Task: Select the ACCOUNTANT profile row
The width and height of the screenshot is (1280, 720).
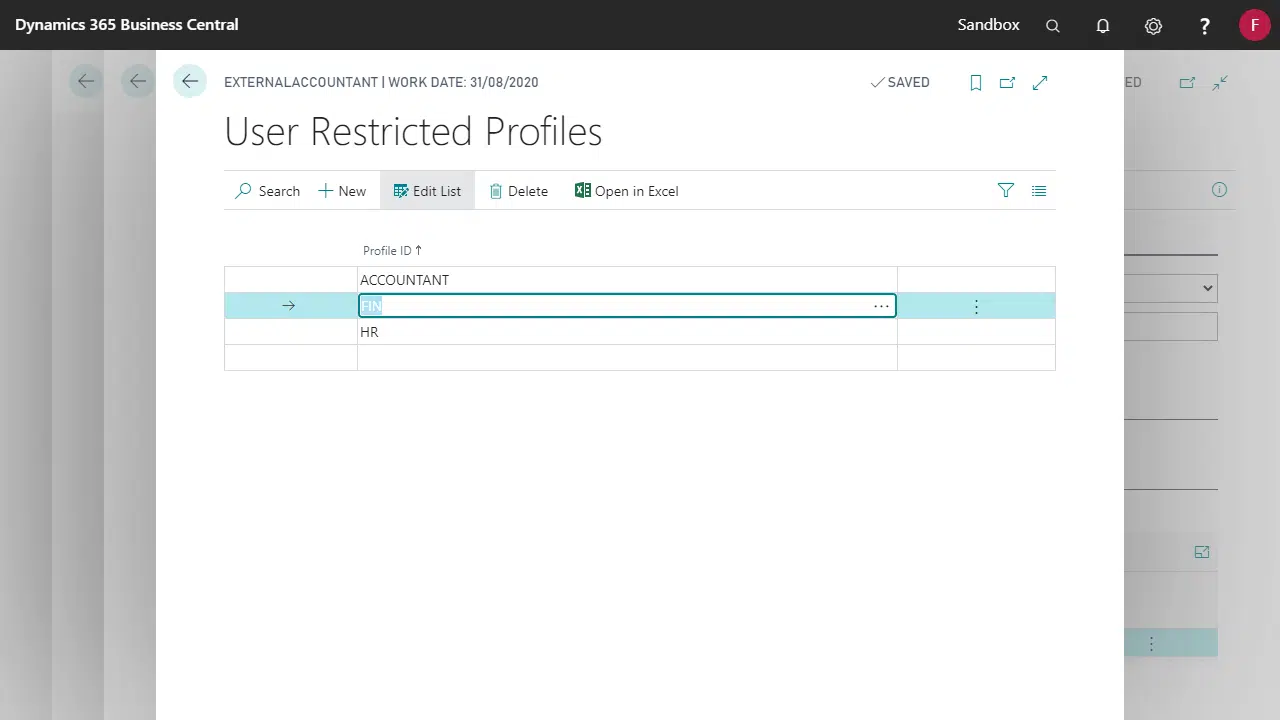Action: [405, 280]
